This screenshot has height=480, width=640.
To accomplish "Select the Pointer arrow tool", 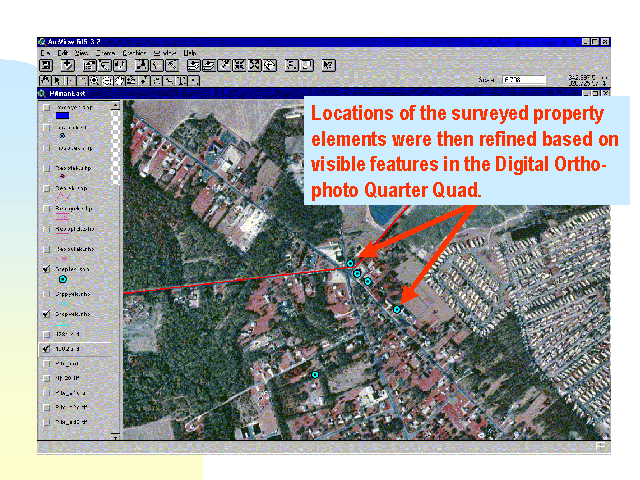I will click(58, 80).
